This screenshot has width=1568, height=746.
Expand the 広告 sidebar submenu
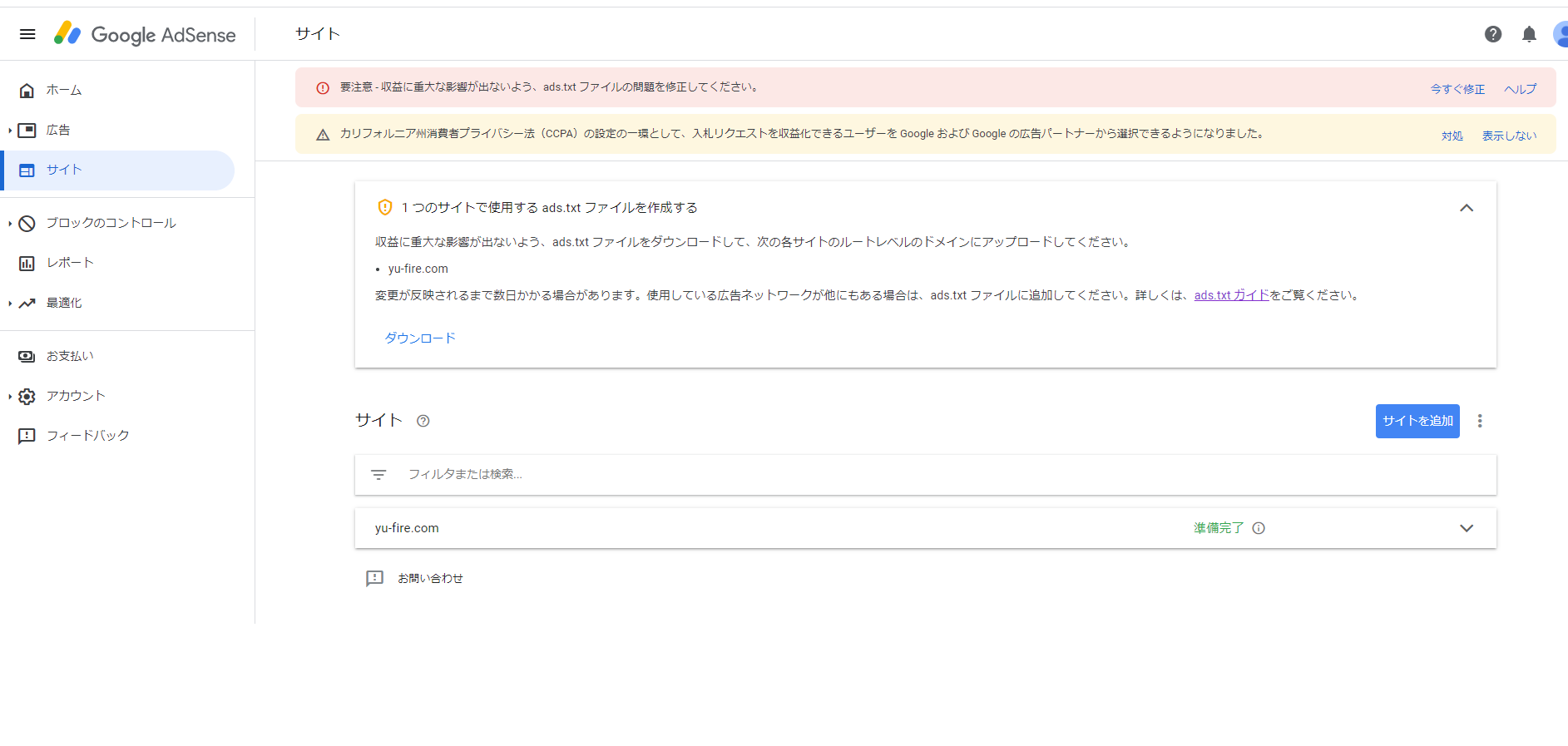tap(10, 131)
